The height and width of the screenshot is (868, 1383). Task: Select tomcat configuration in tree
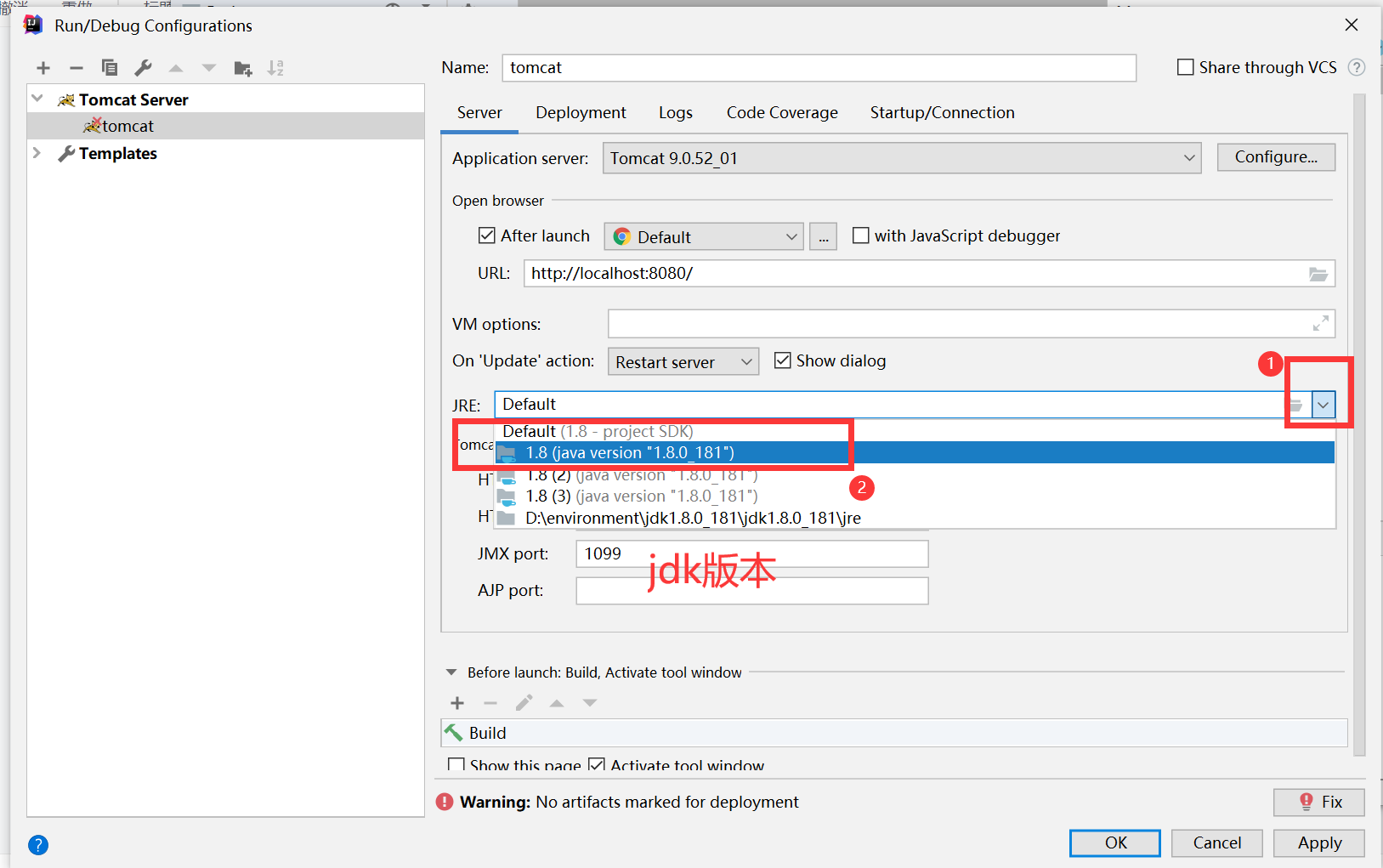tap(225, 126)
